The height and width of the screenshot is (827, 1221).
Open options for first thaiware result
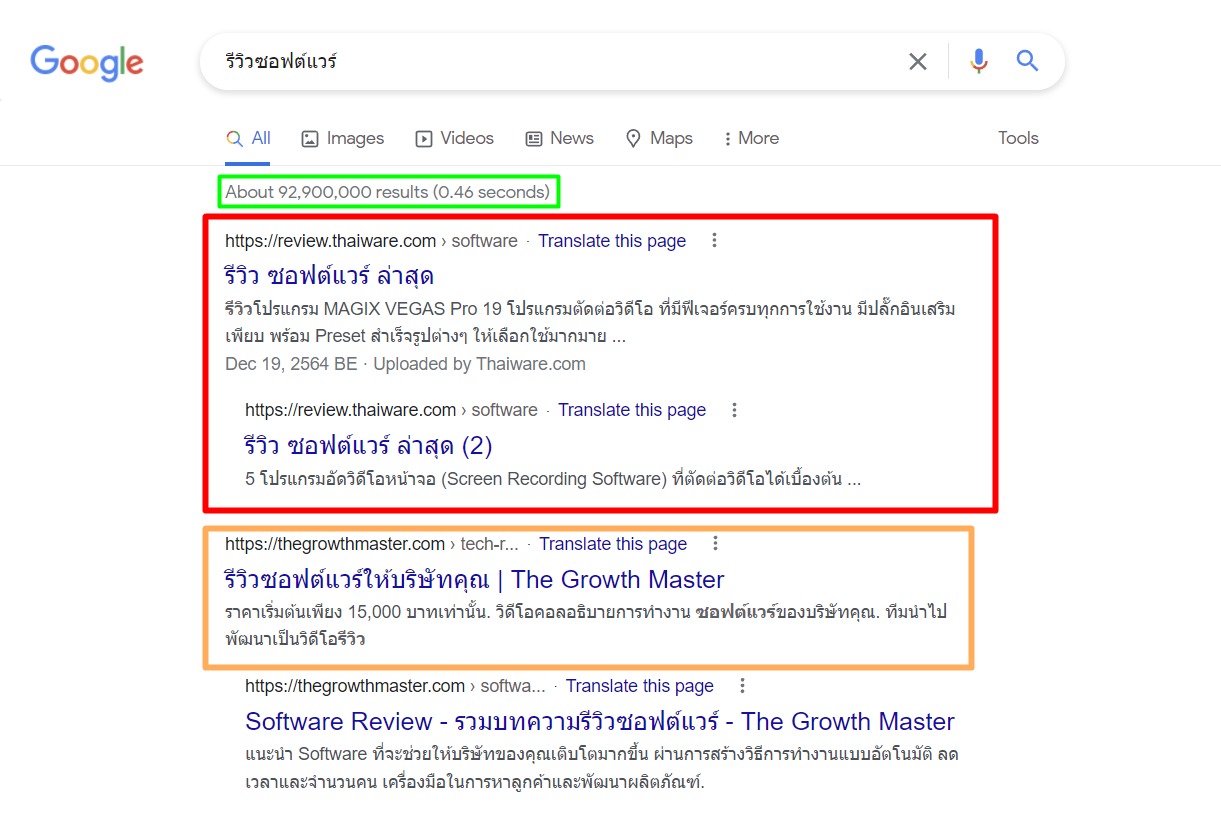coord(714,241)
